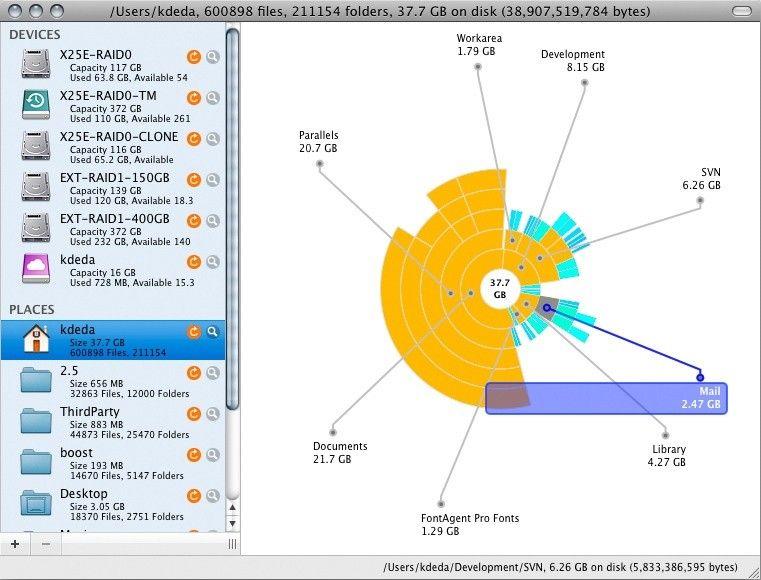Add a new place with the plus button
Image resolution: width=761 pixels, height=580 pixels.
tap(15, 544)
